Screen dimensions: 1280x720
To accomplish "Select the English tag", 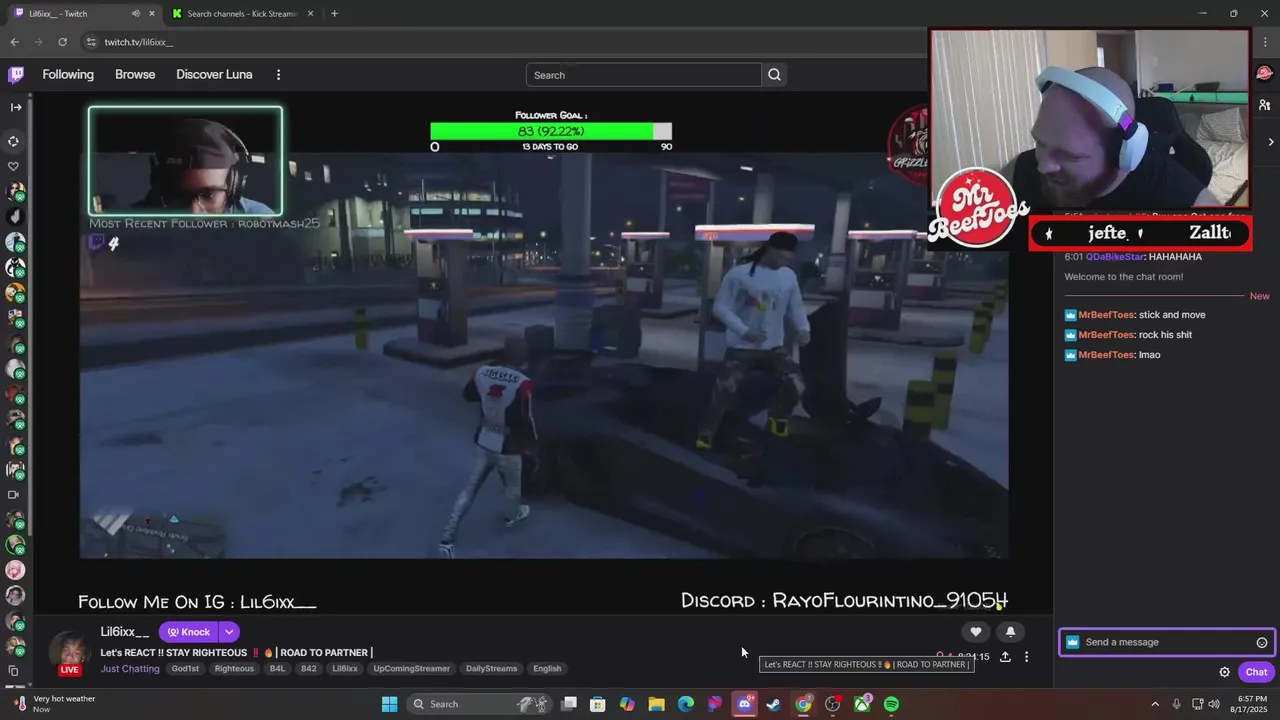I will point(547,669).
